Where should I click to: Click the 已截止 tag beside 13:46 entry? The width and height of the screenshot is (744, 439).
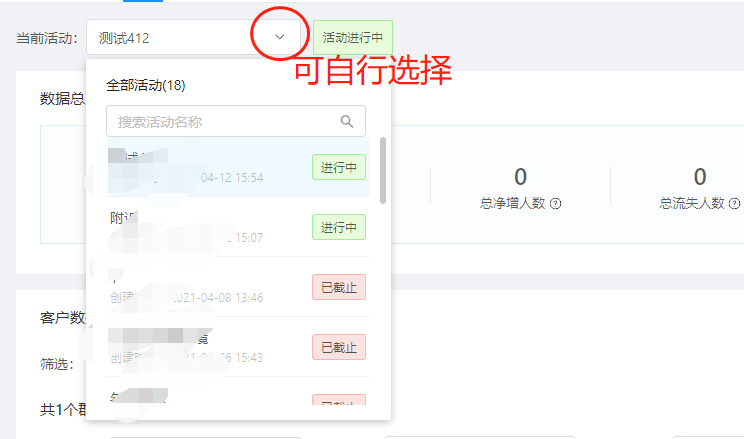click(339, 287)
